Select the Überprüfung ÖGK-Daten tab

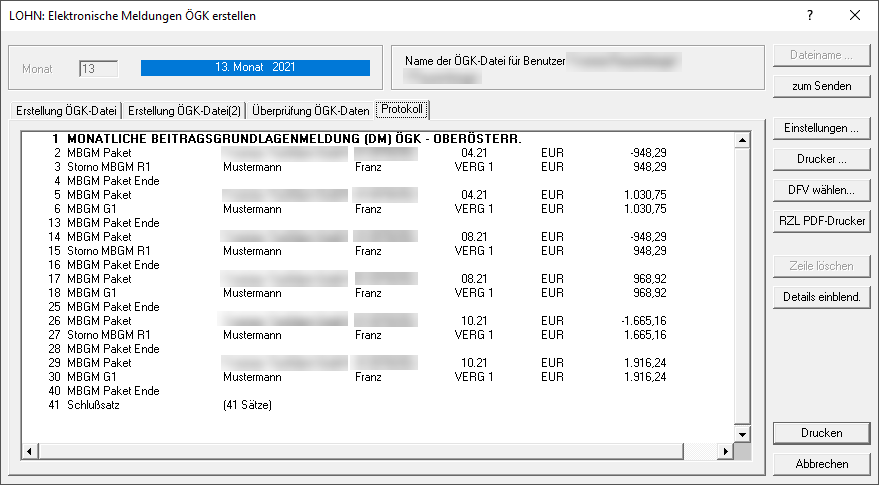[310, 109]
